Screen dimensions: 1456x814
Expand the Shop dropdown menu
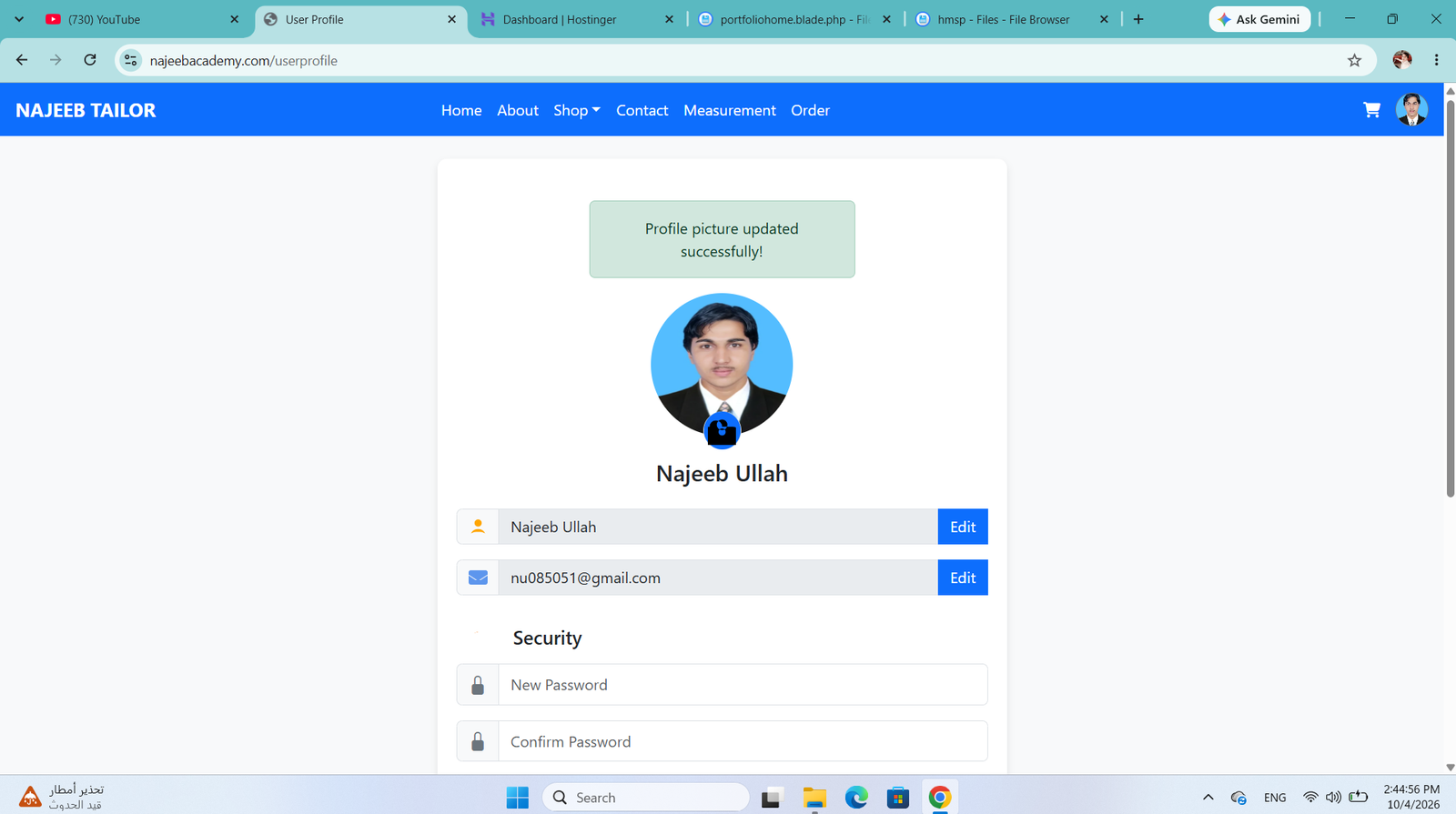(x=577, y=110)
